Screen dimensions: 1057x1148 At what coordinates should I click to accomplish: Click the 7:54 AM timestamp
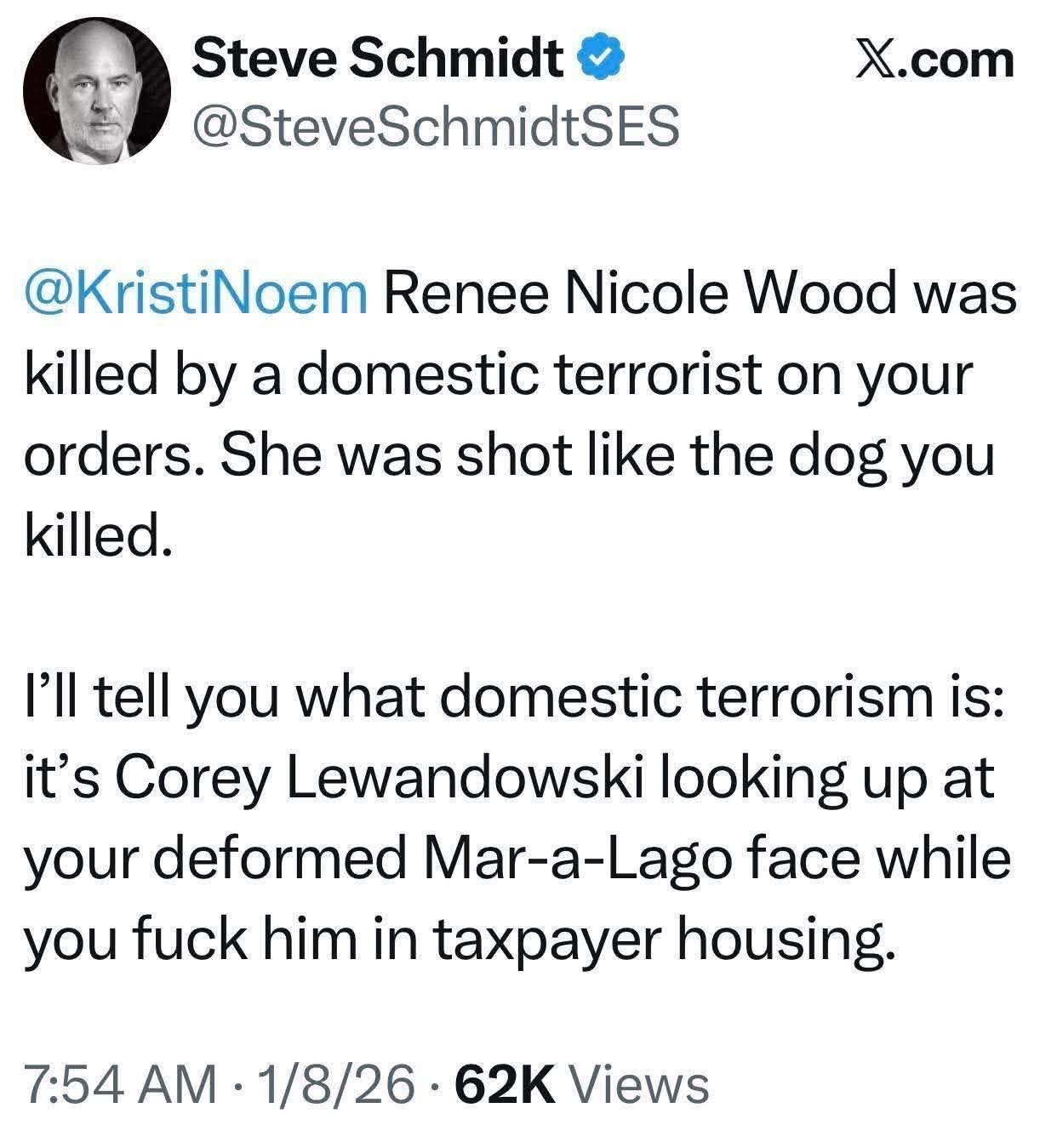point(120,1085)
